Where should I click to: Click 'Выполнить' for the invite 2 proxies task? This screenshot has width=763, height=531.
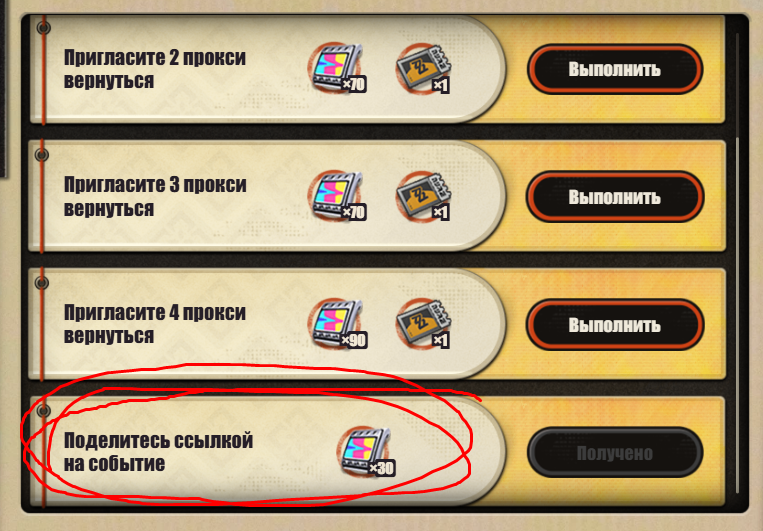[x=615, y=69]
